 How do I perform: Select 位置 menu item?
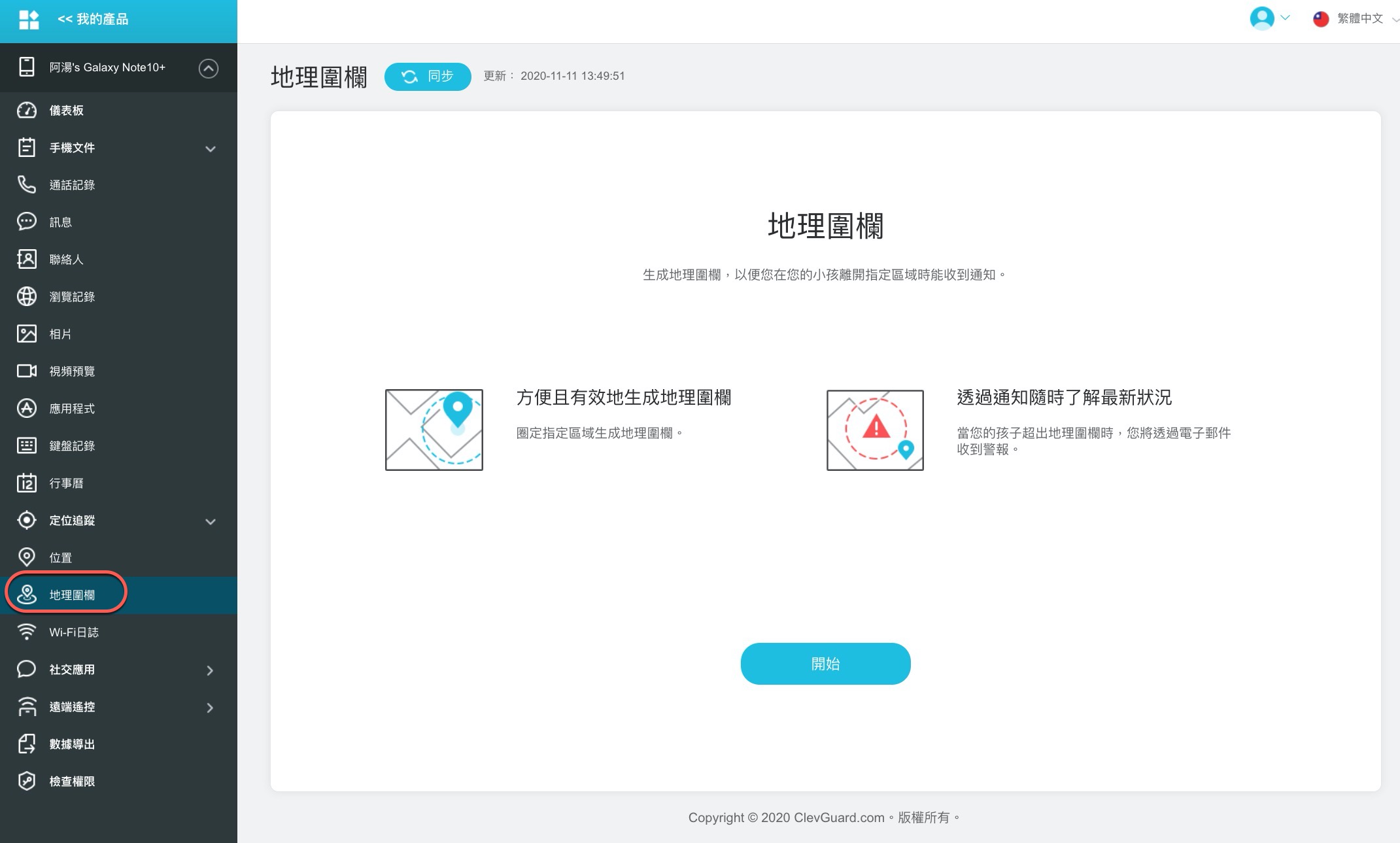coord(60,558)
